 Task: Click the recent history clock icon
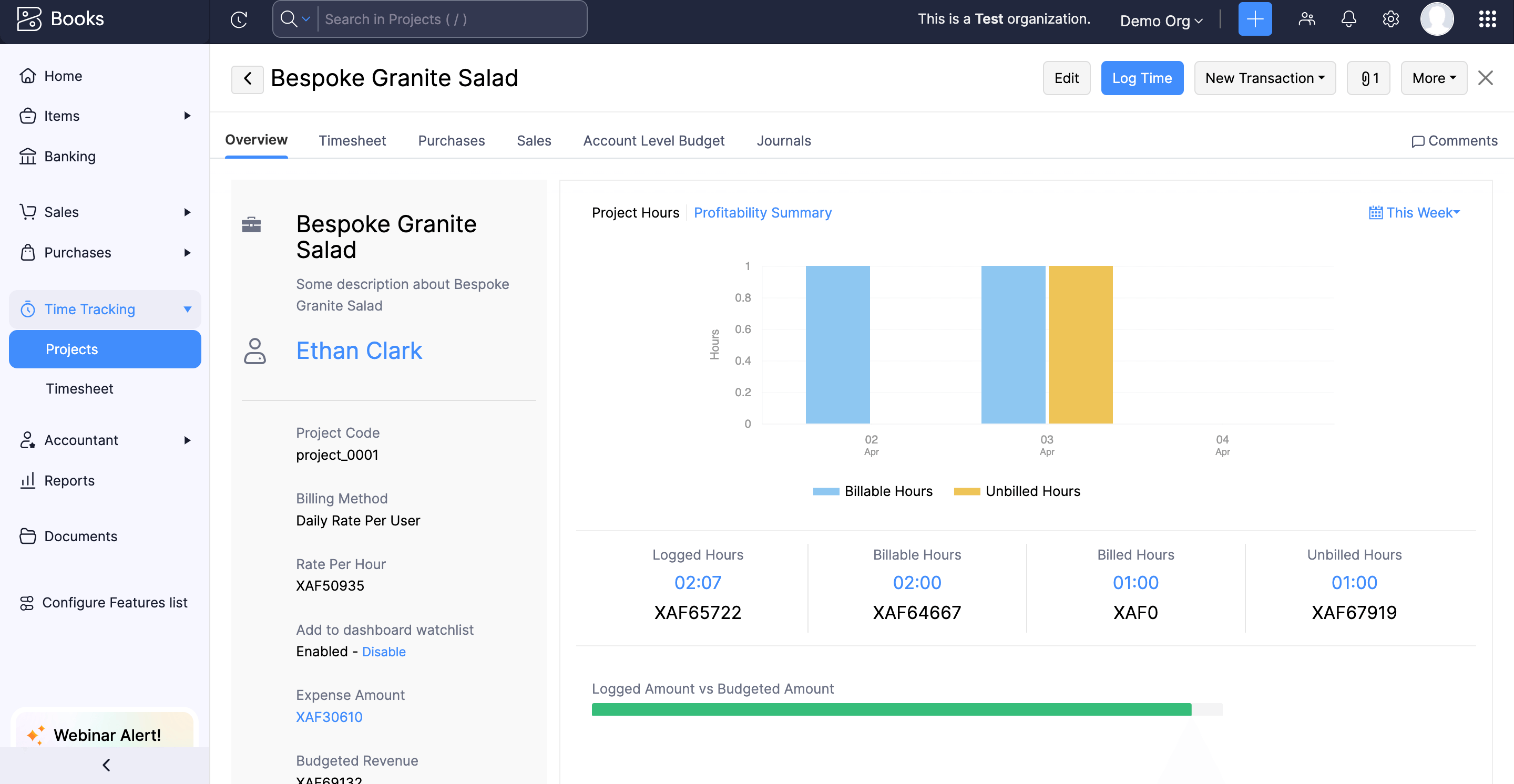click(239, 19)
